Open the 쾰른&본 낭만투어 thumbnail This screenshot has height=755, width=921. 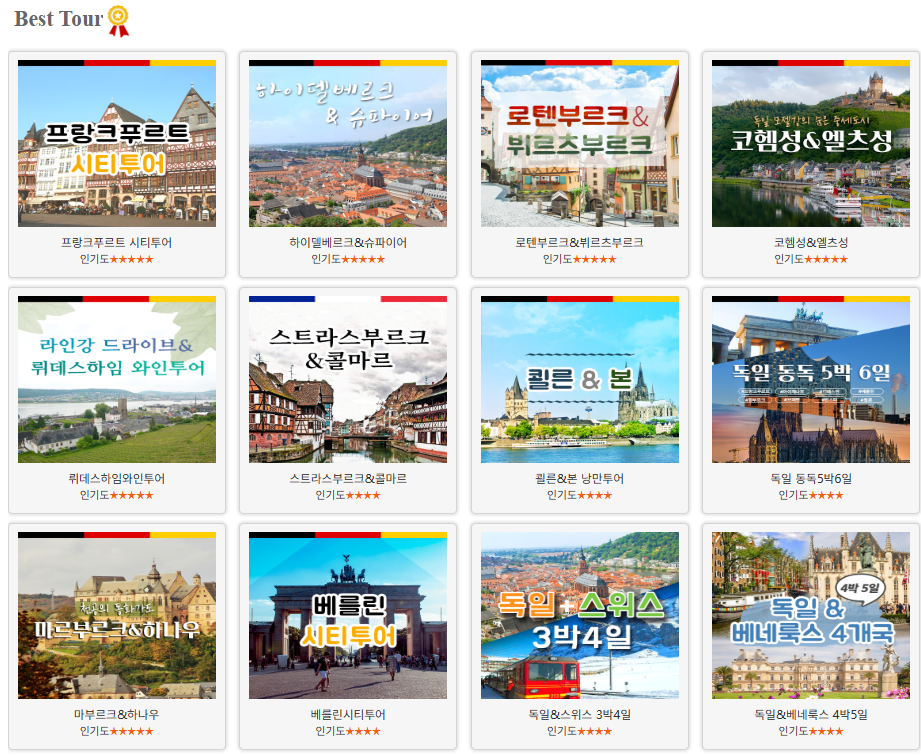point(579,380)
